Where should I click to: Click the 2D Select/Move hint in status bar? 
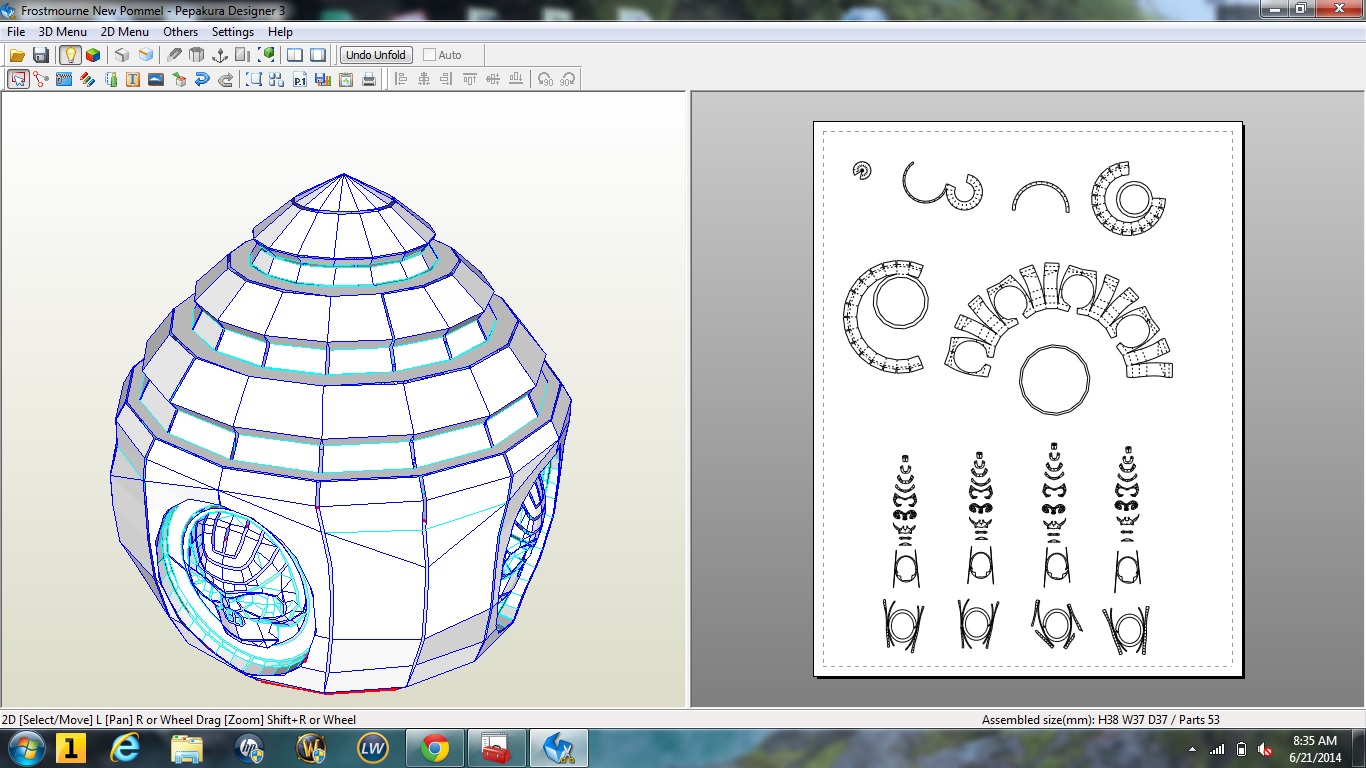click(x=179, y=719)
